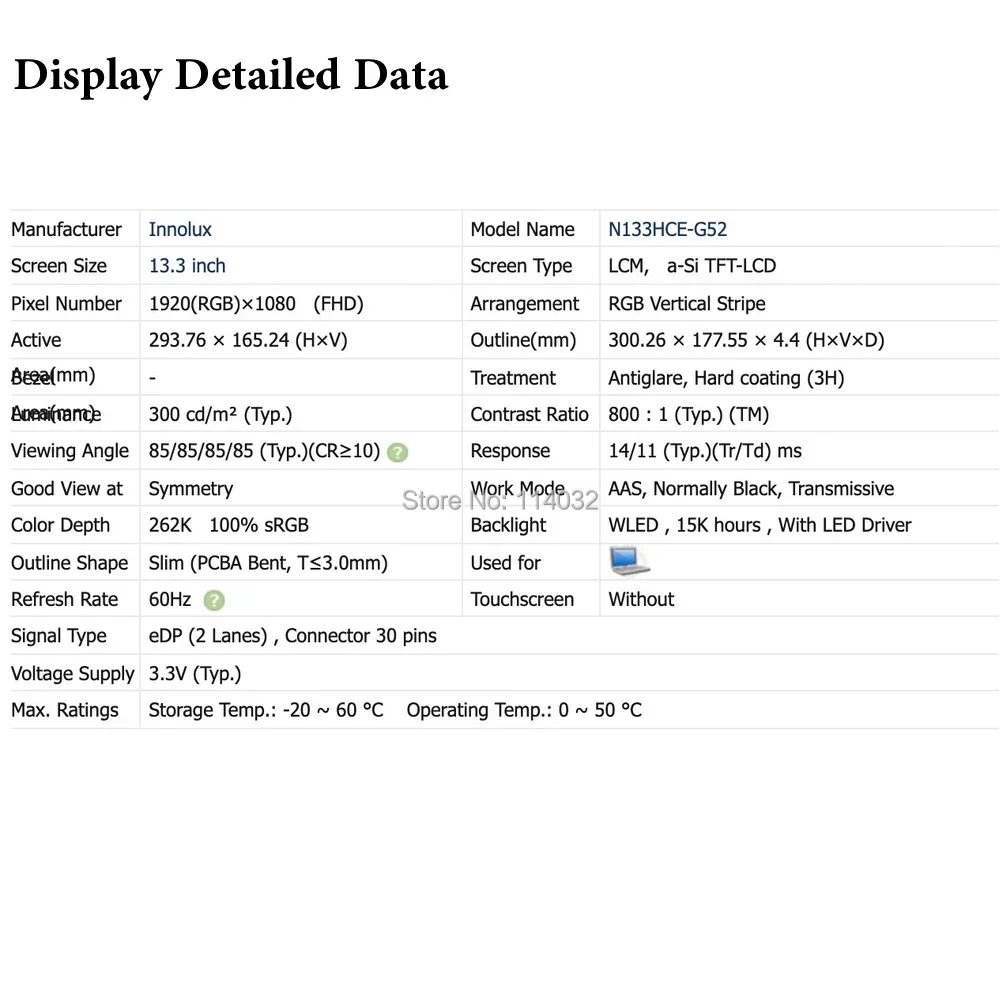
Task: Select the 85/85/85/85 (Typ.)(CR≥10) value
Action: pos(264,451)
